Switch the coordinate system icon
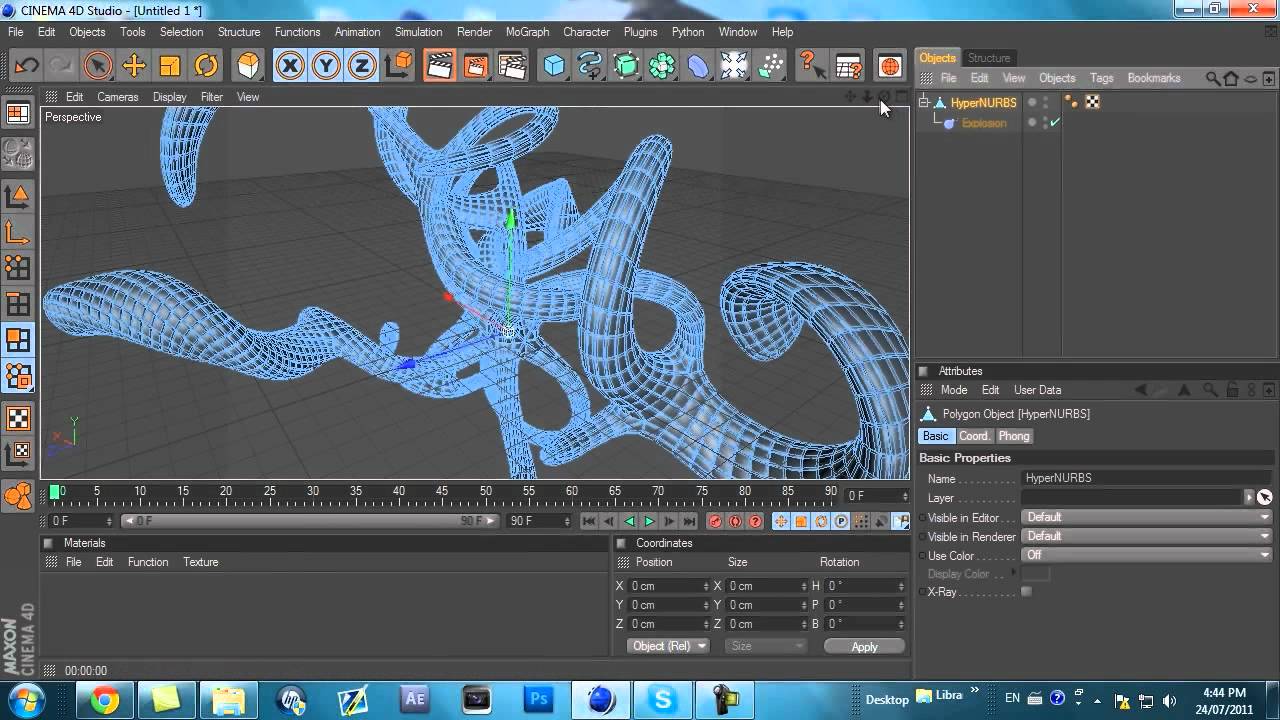1280x720 pixels. click(398, 66)
